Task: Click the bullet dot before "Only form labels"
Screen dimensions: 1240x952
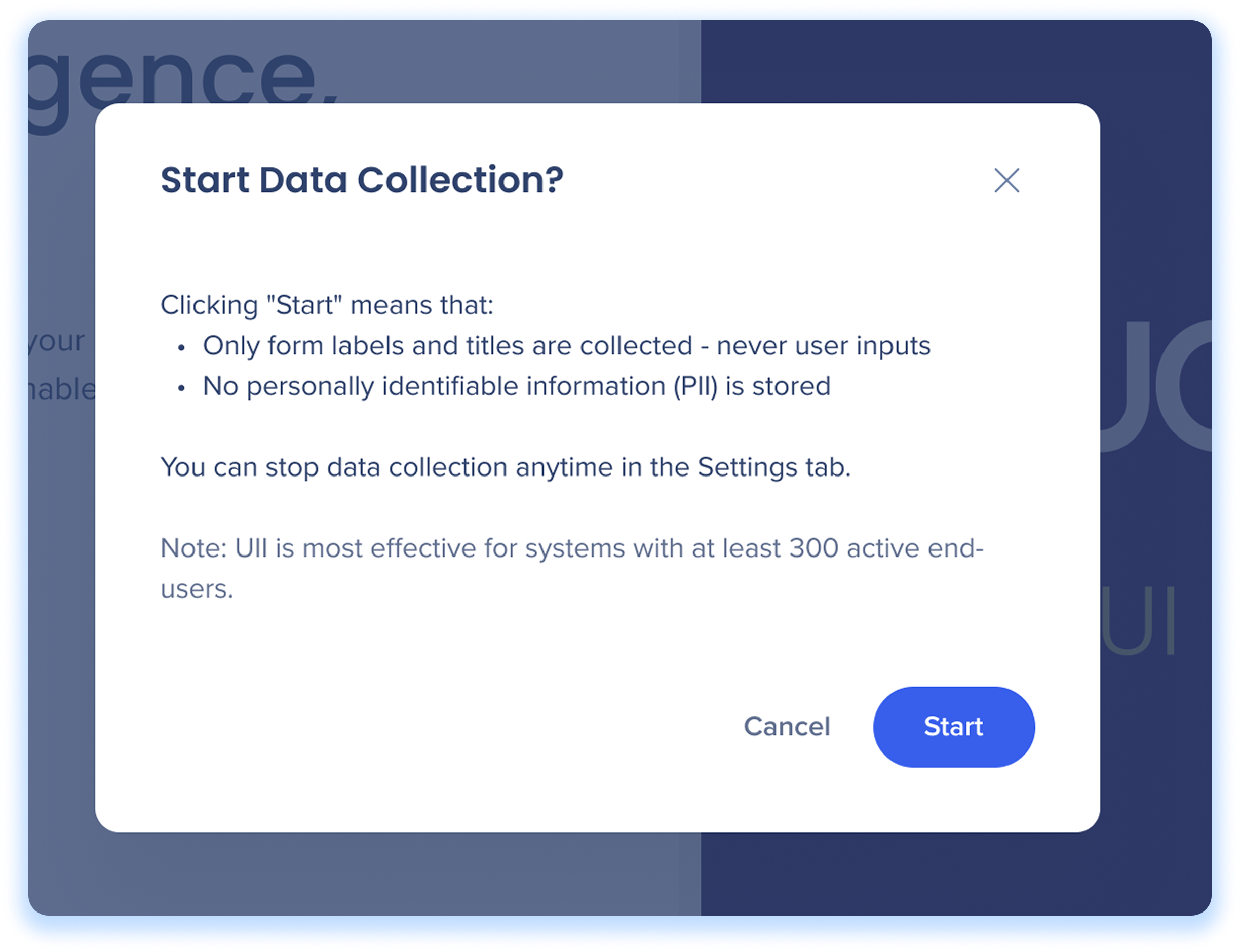Action: click(x=181, y=348)
